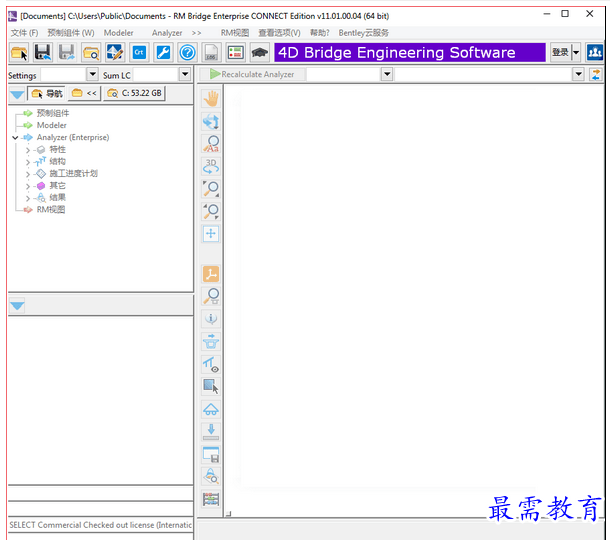Screen dimensions: 610x540
Task: Click the rotate view arrows icon
Action: click(x=211, y=121)
